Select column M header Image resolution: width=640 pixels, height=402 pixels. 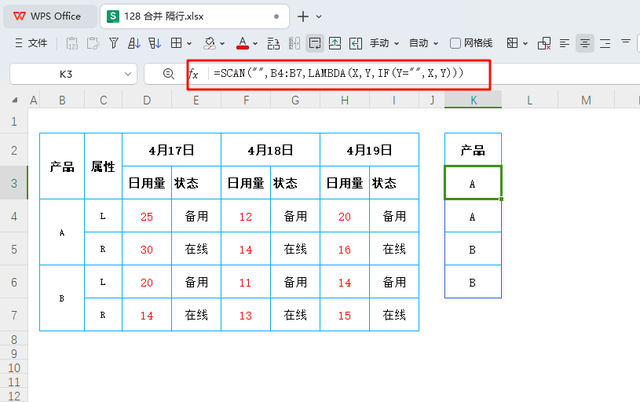click(x=586, y=100)
